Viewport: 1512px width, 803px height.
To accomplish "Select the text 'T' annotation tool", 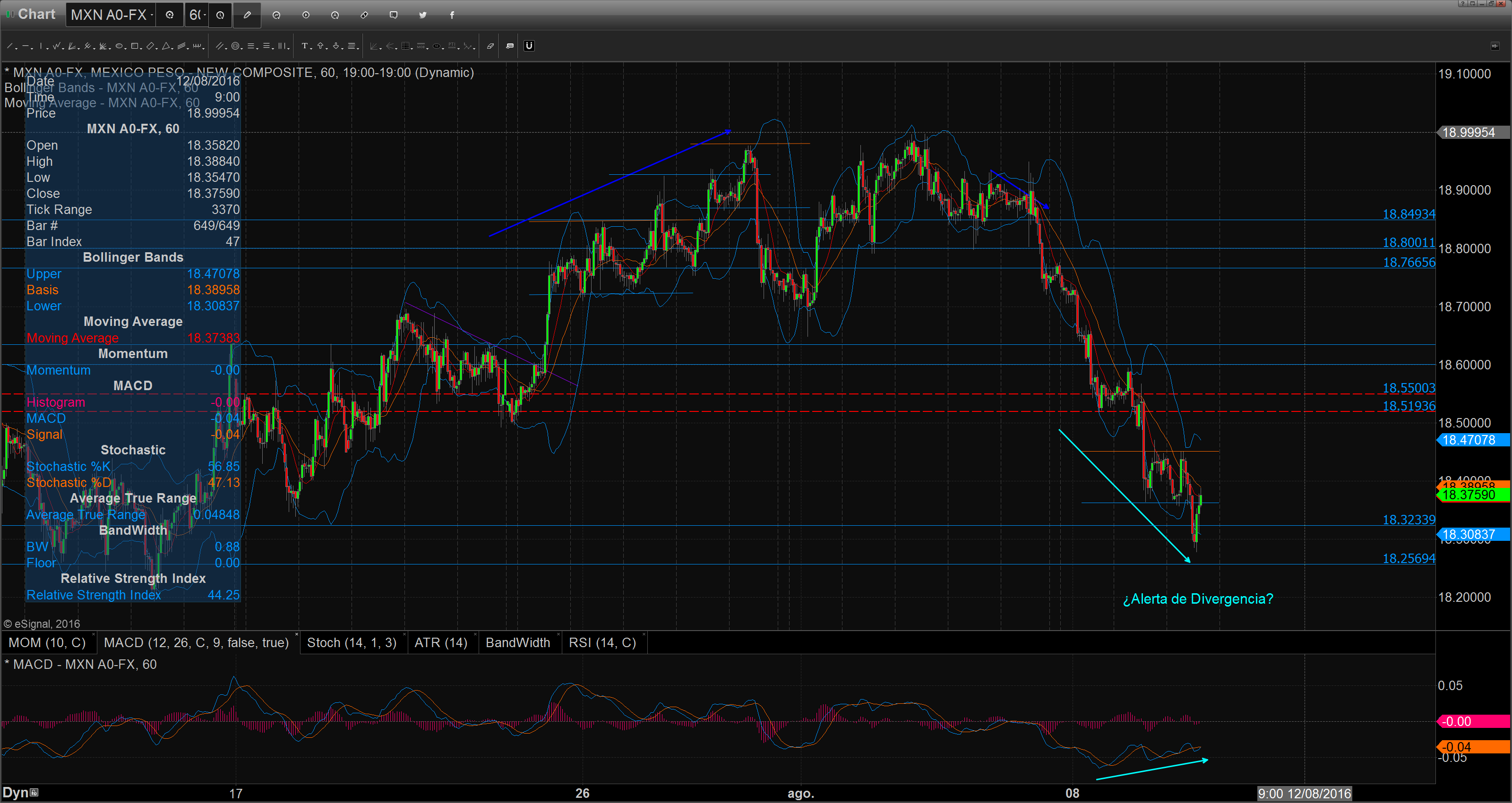I will point(304,46).
